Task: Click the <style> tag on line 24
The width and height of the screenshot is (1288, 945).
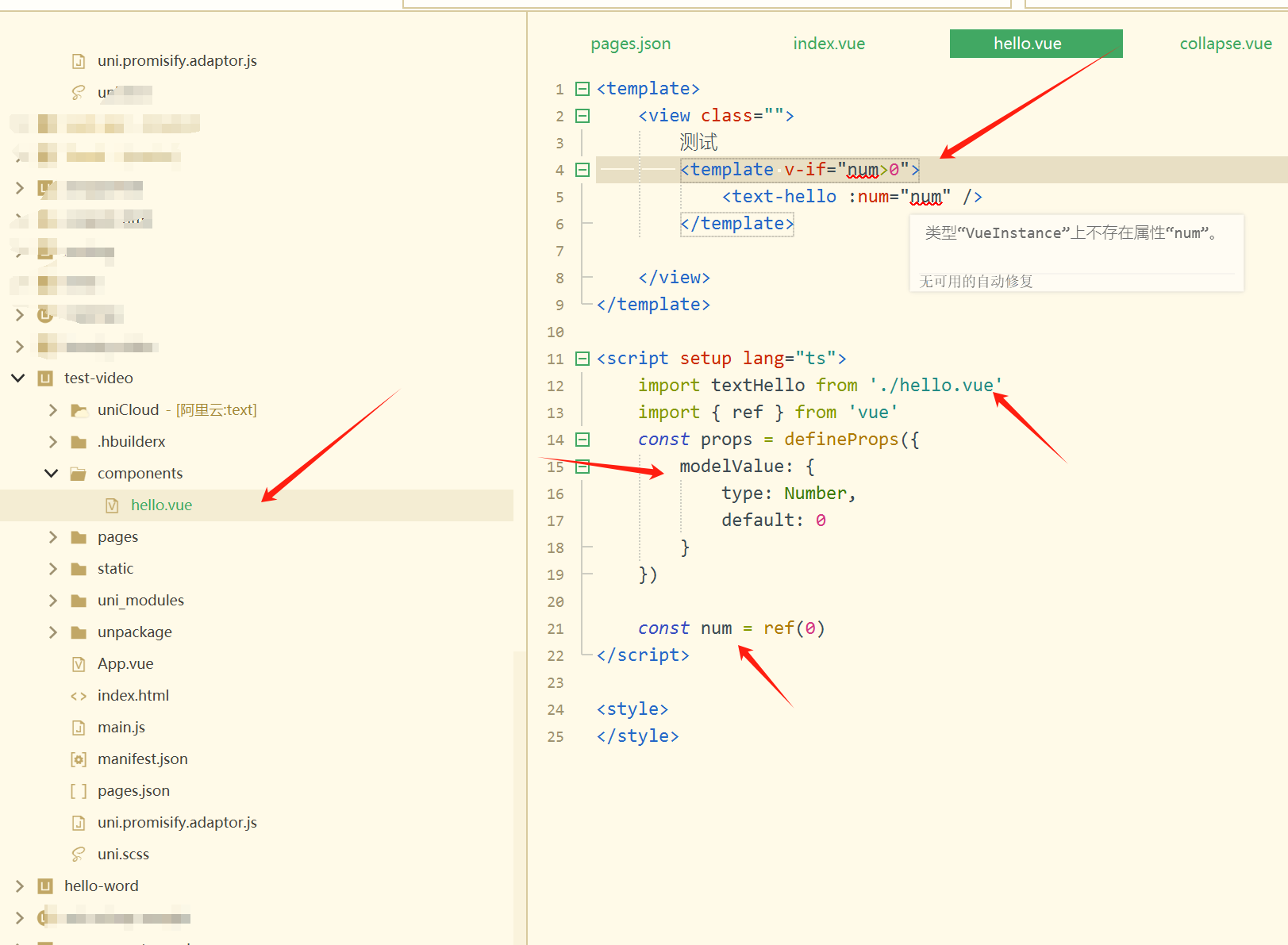Action: 632,709
